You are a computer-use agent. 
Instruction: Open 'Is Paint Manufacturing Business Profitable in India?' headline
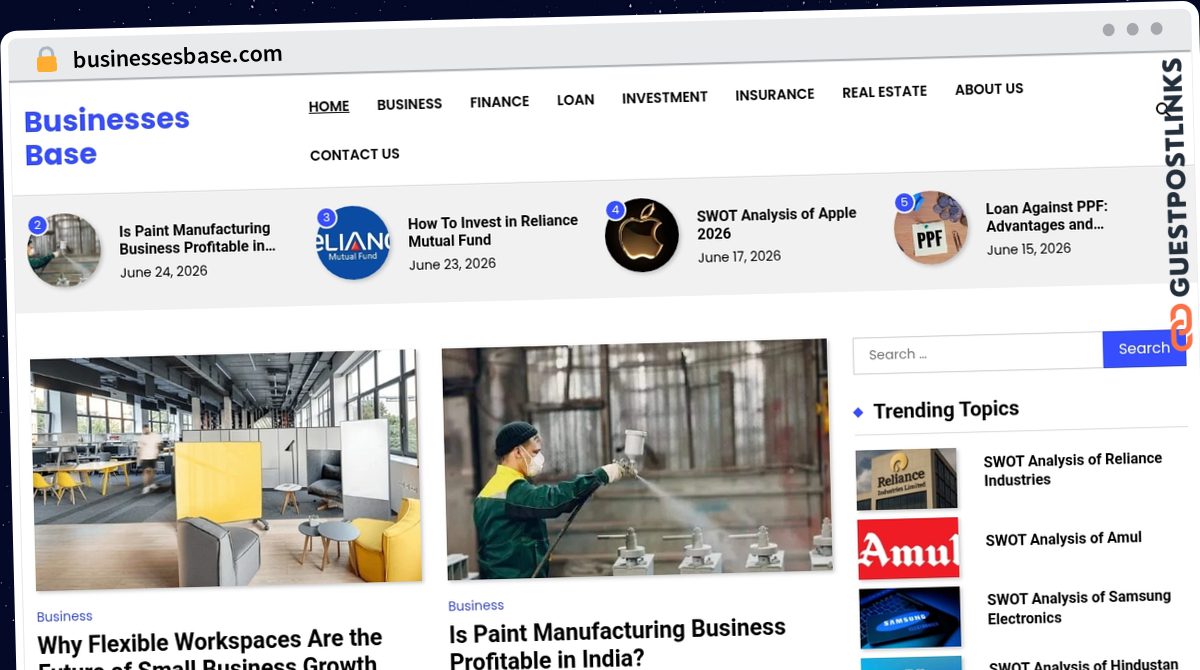coord(617,641)
